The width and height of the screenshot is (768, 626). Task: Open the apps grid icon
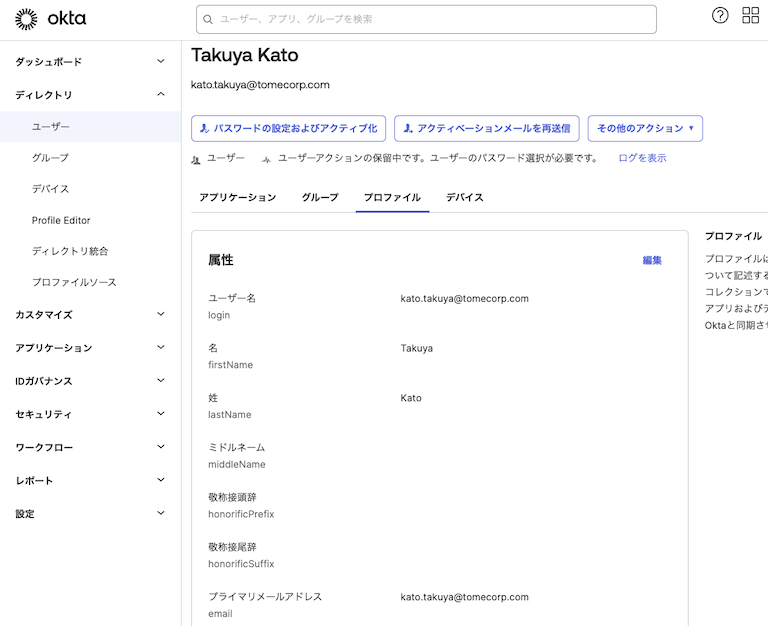click(750, 16)
